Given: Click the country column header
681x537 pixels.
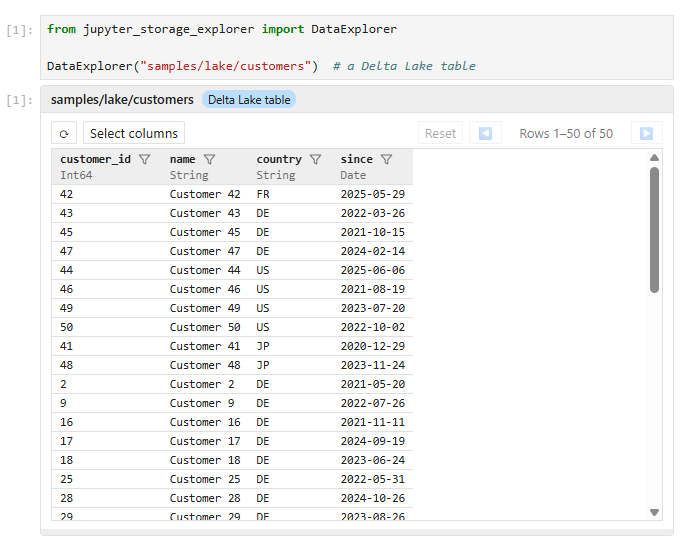Looking at the screenshot, I should point(279,159).
